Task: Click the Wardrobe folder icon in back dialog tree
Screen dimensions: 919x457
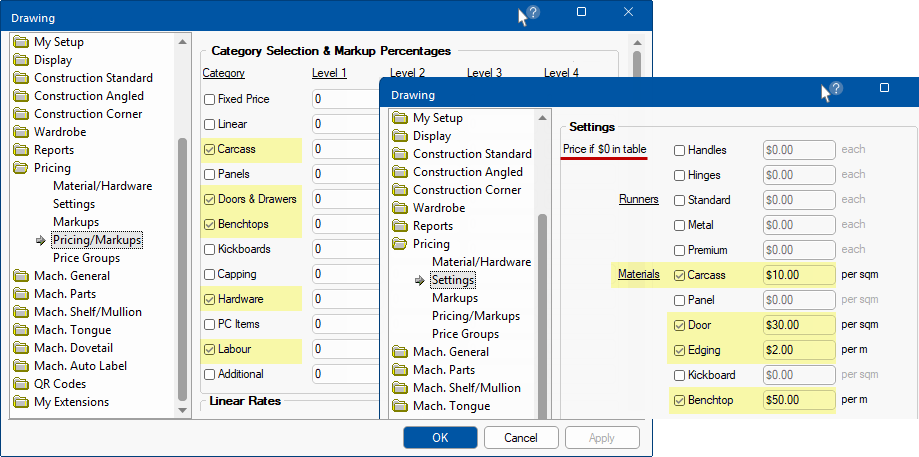Action: tap(21, 132)
